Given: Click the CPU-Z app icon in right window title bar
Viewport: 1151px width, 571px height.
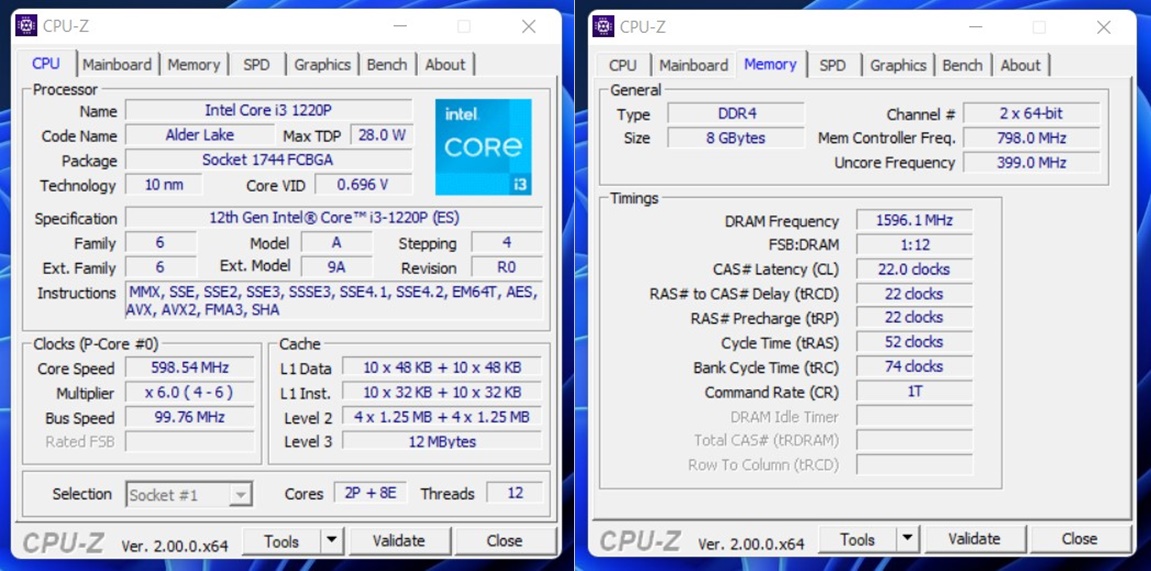Looking at the screenshot, I should tap(603, 26).
